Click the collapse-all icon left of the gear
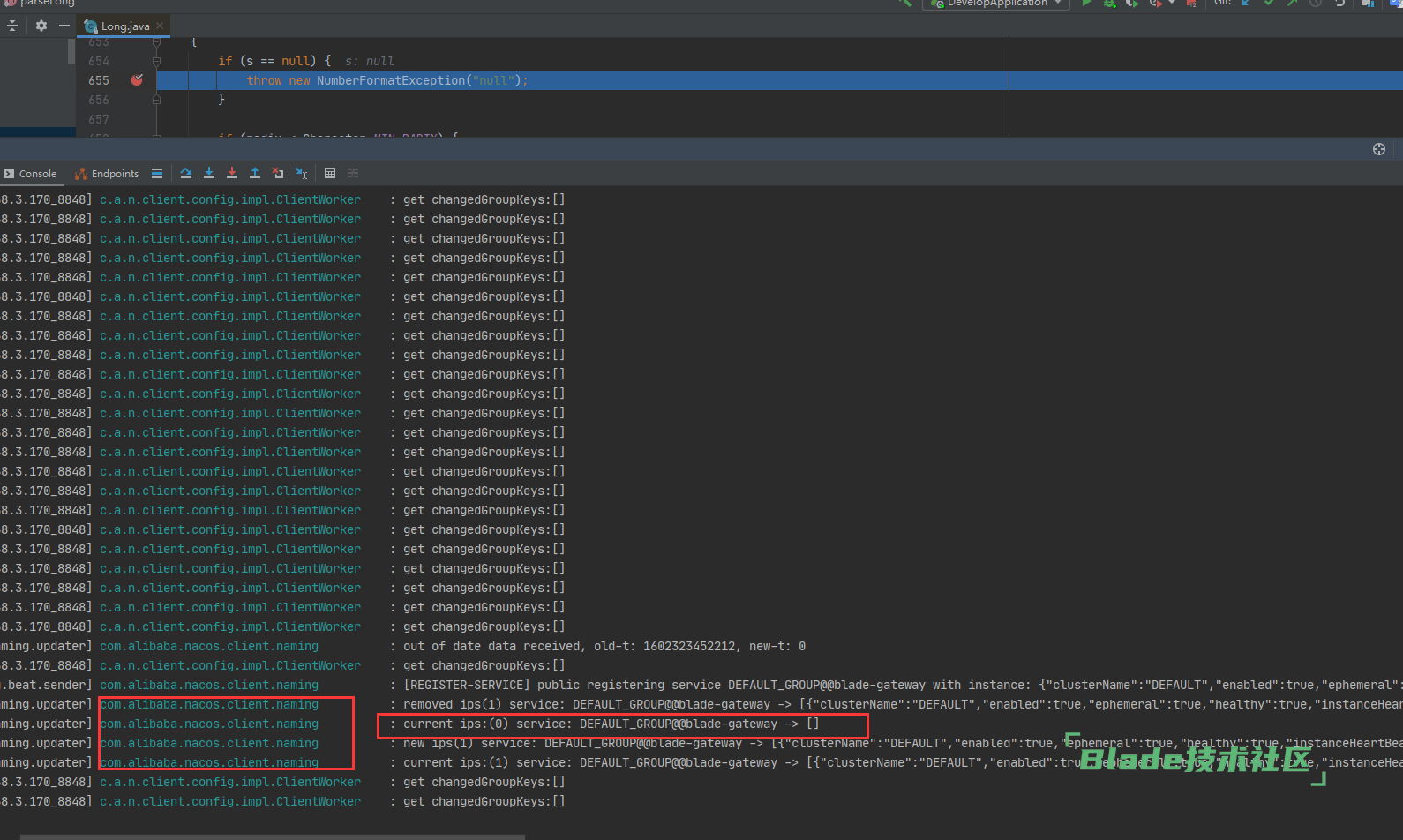 (12, 26)
